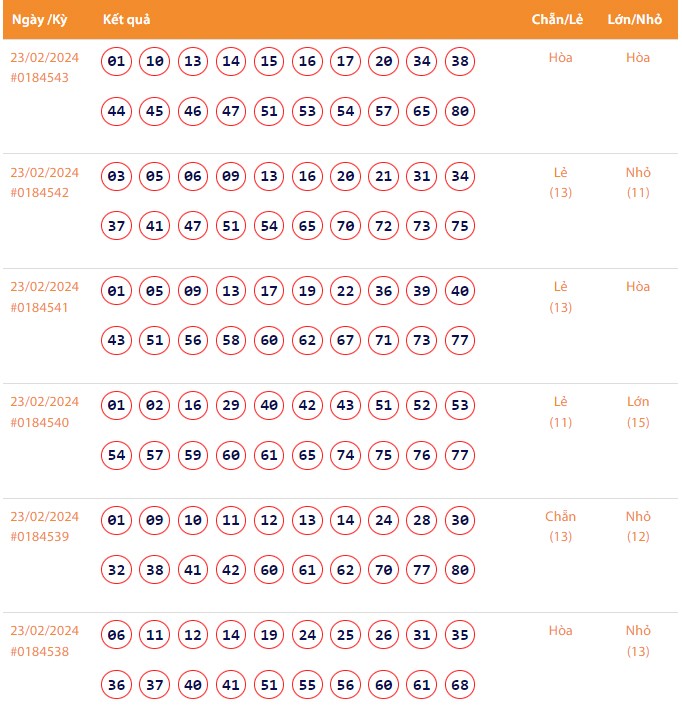682x721 pixels.
Task: Click 'Lớn (15)' result for draw #0184540
Action: (638, 411)
